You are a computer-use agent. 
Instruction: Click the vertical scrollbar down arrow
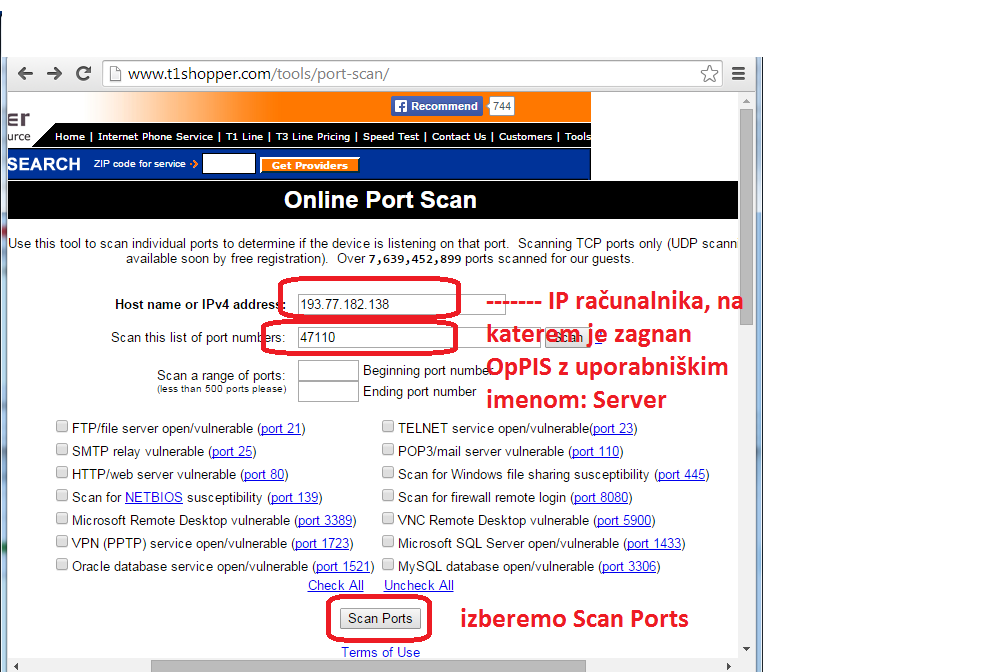(x=746, y=649)
